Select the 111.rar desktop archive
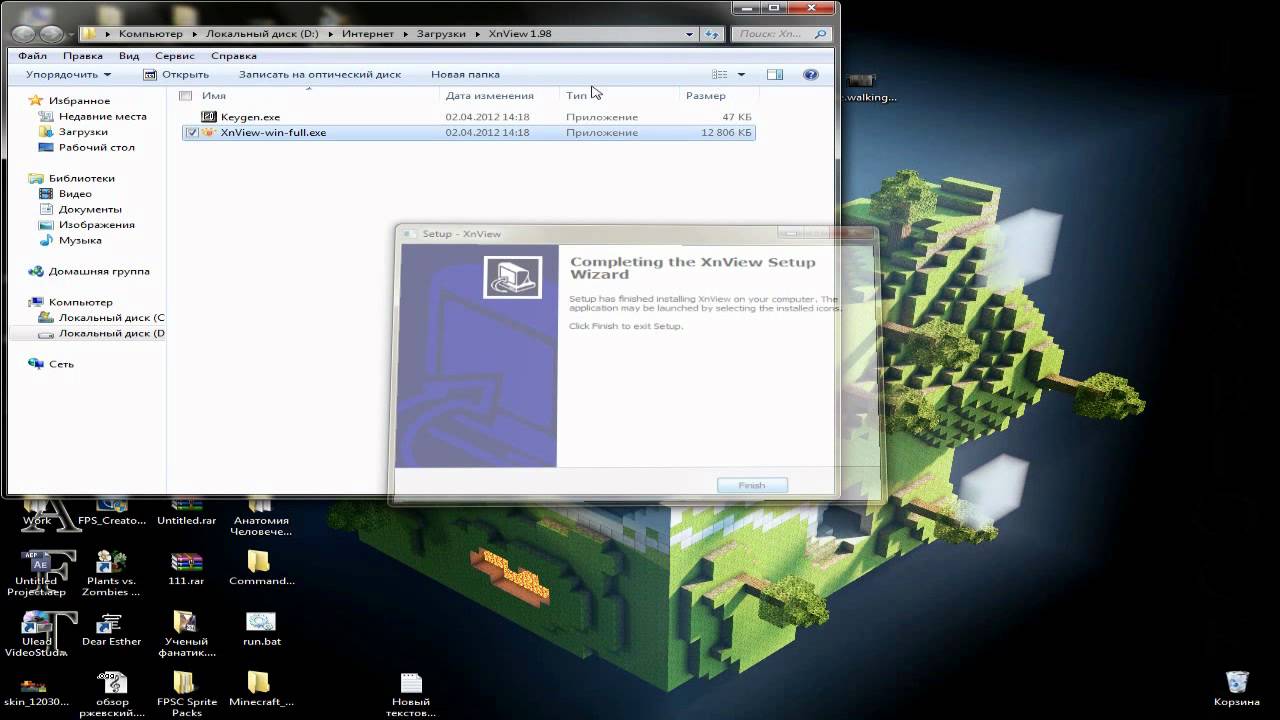 point(186,568)
